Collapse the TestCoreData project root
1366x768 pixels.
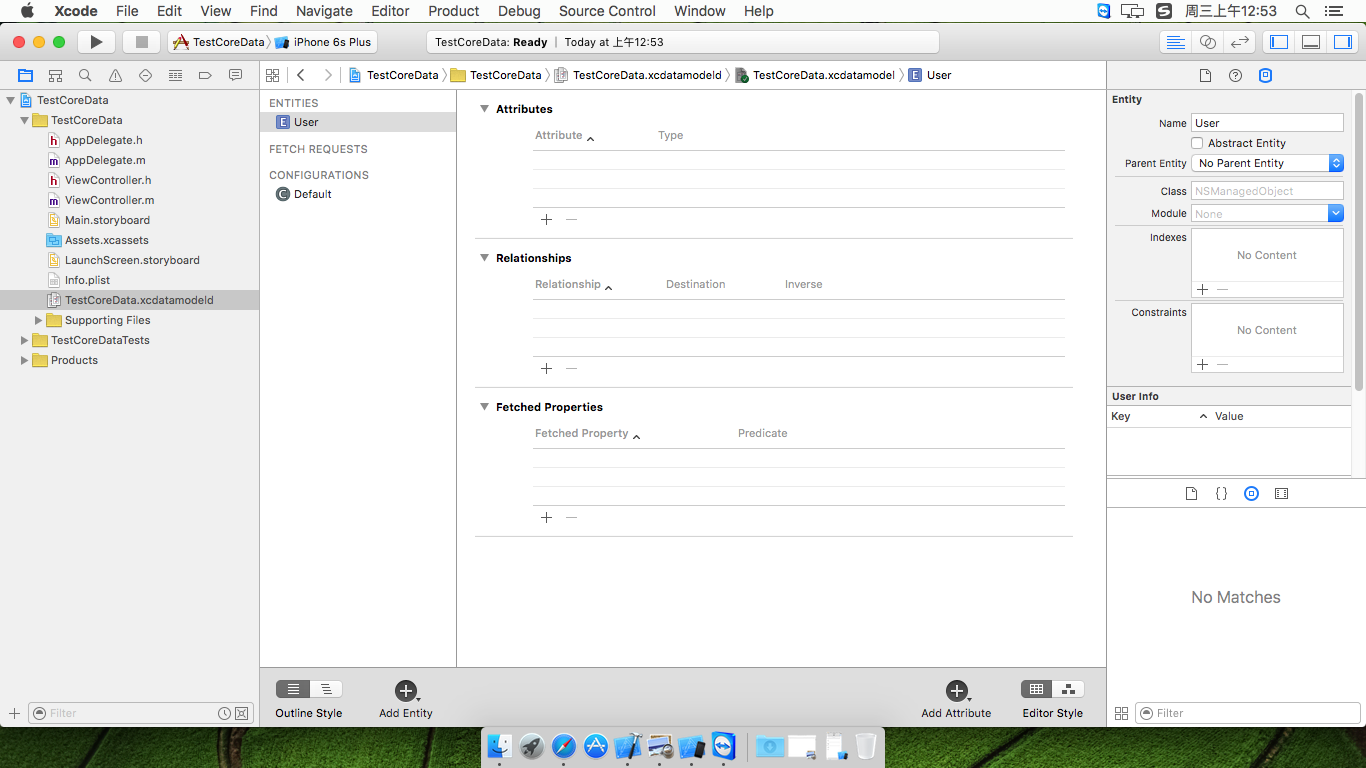(11, 100)
